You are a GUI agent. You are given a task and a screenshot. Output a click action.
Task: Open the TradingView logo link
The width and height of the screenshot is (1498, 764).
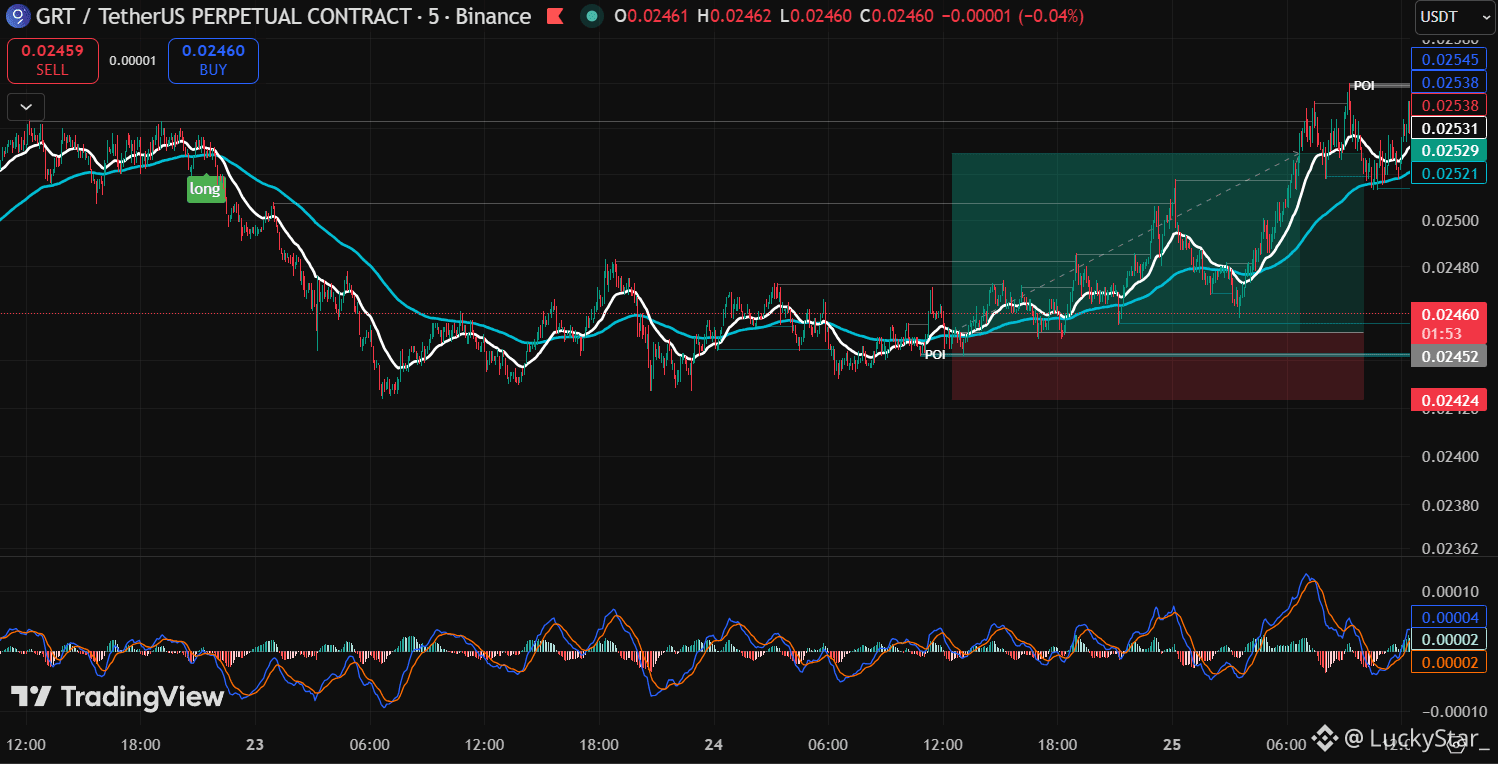[118, 697]
